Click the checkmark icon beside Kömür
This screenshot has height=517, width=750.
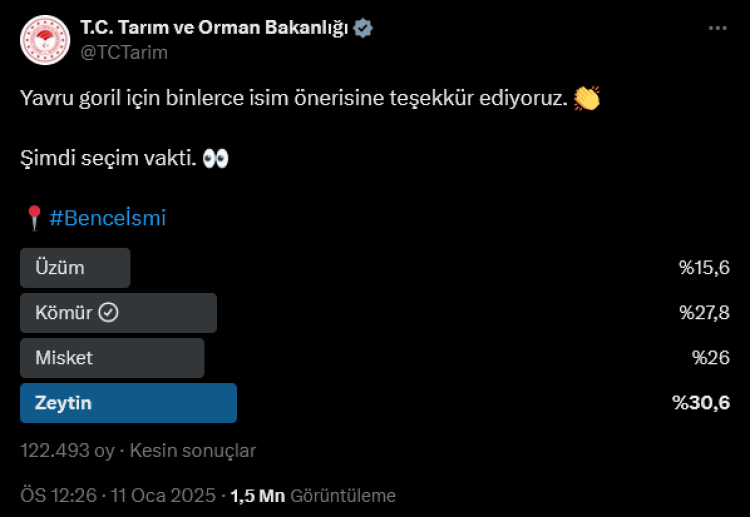[x=109, y=313]
